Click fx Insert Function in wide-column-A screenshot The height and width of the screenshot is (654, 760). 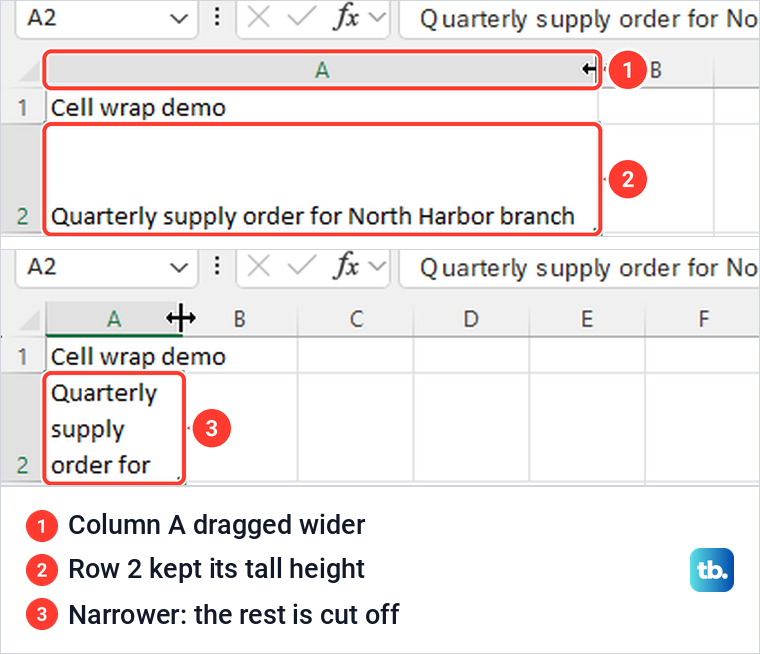[x=346, y=18]
